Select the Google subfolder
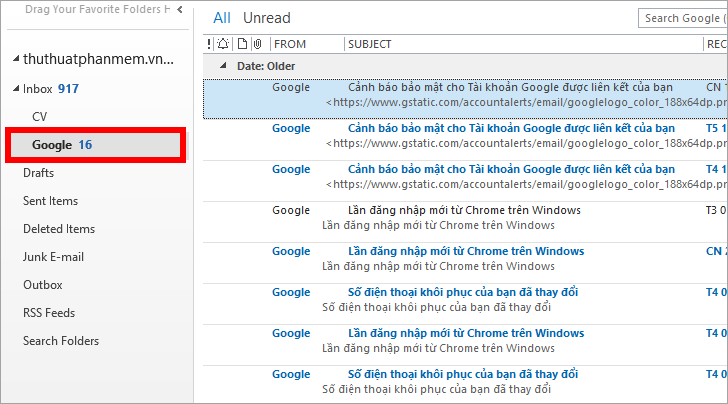728x404 pixels. coord(96,145)
